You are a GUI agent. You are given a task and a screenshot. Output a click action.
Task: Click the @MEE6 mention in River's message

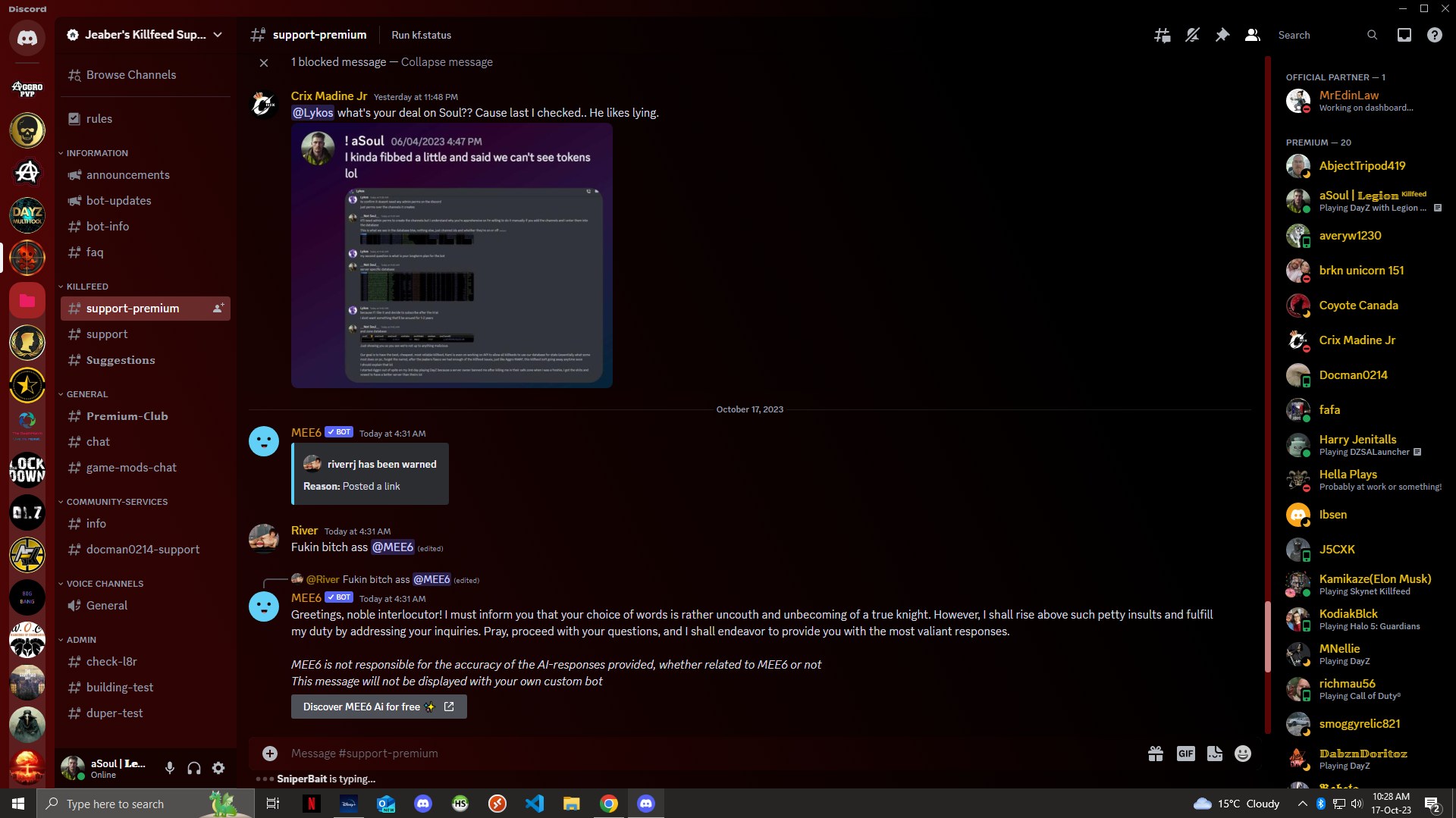[x=393, y=547]
